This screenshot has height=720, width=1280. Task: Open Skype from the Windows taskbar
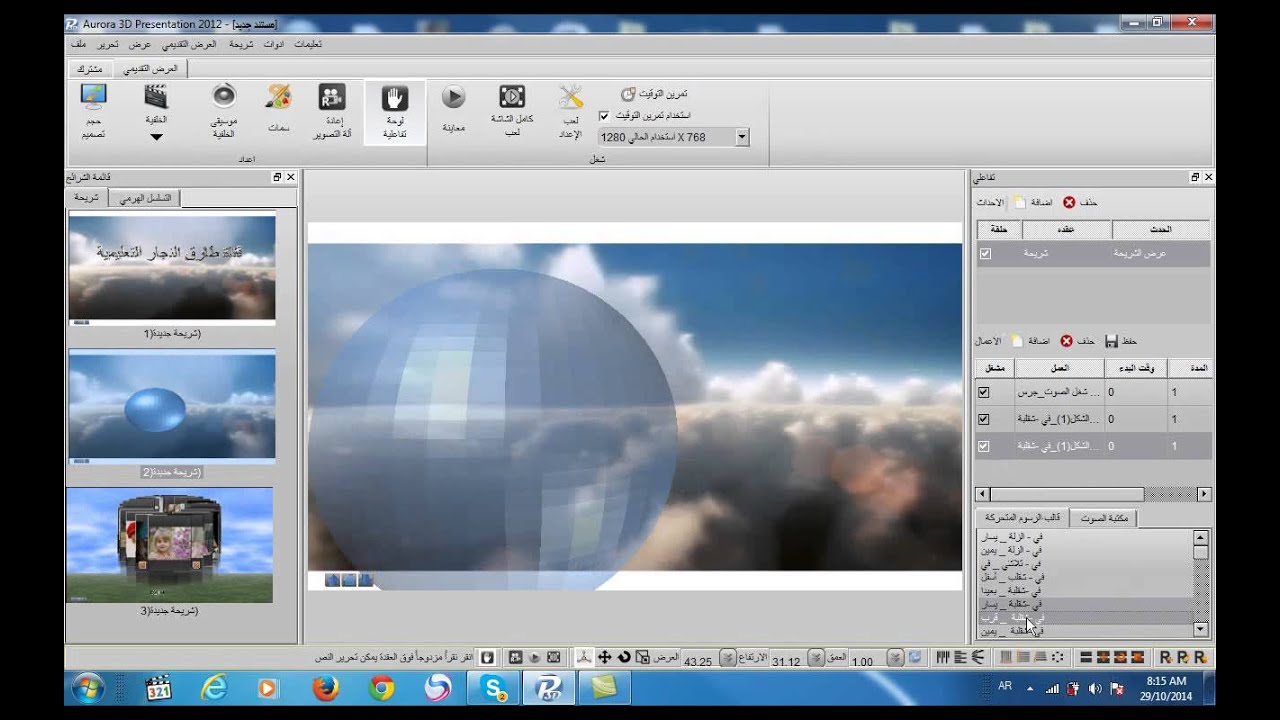[494, 688]
